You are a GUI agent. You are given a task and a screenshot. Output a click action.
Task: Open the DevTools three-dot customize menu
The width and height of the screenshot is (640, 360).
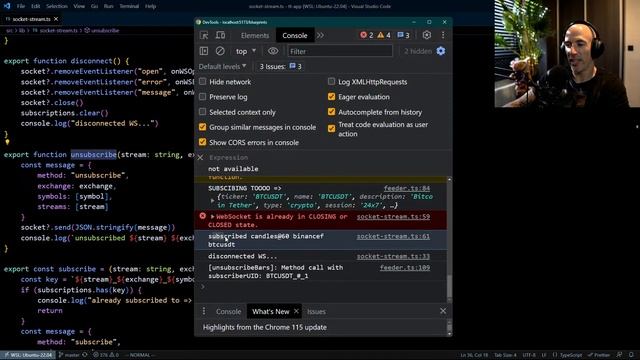(443, 35)
